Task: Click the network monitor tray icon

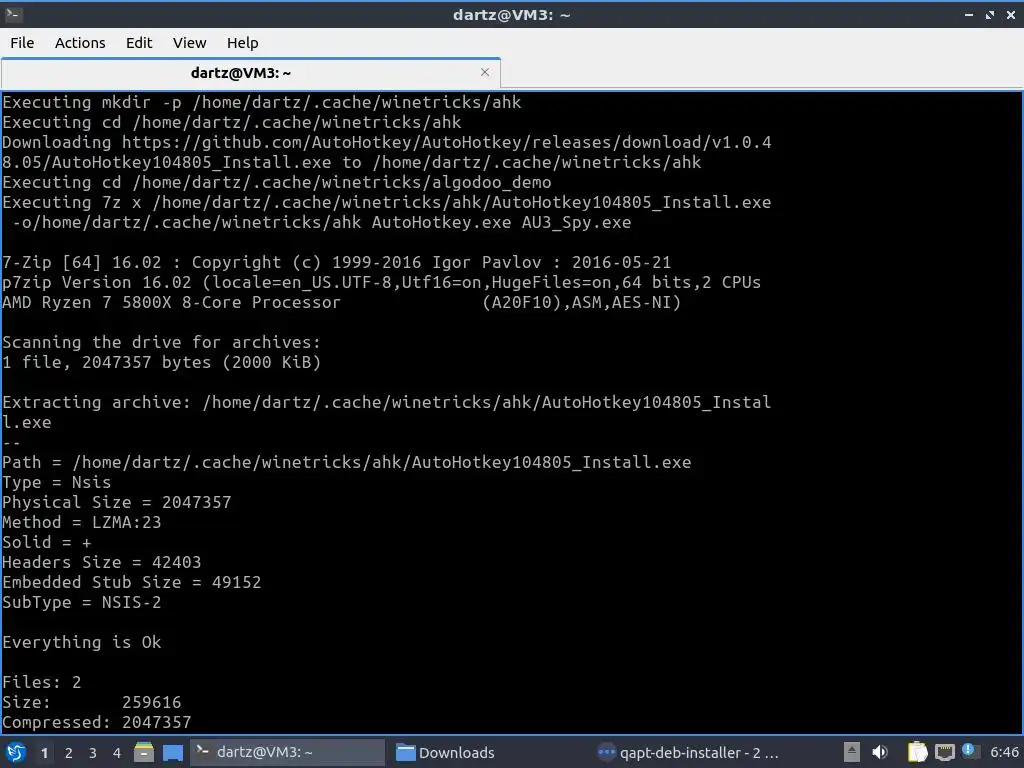Action: (944, 752)
